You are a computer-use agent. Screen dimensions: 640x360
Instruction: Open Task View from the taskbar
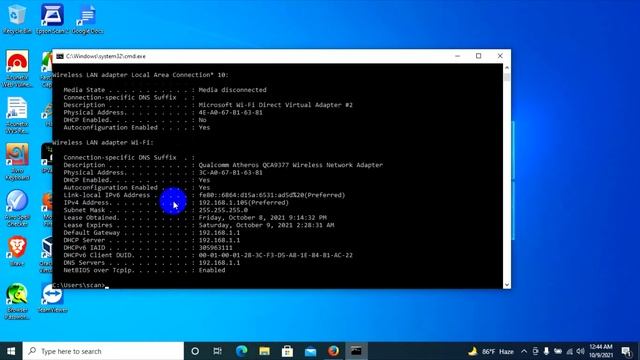pos(218,351)
